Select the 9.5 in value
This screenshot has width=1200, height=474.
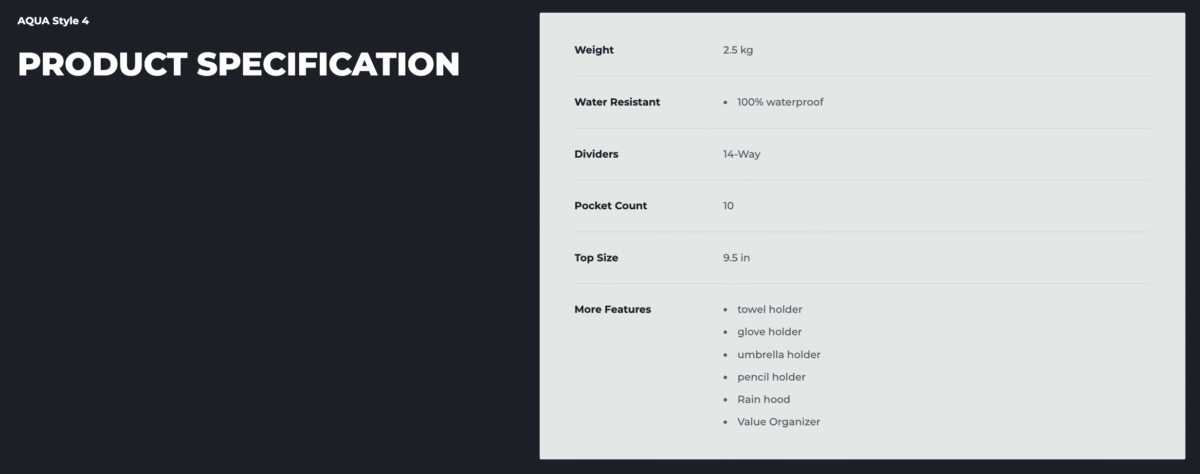(x=736, y=258)
